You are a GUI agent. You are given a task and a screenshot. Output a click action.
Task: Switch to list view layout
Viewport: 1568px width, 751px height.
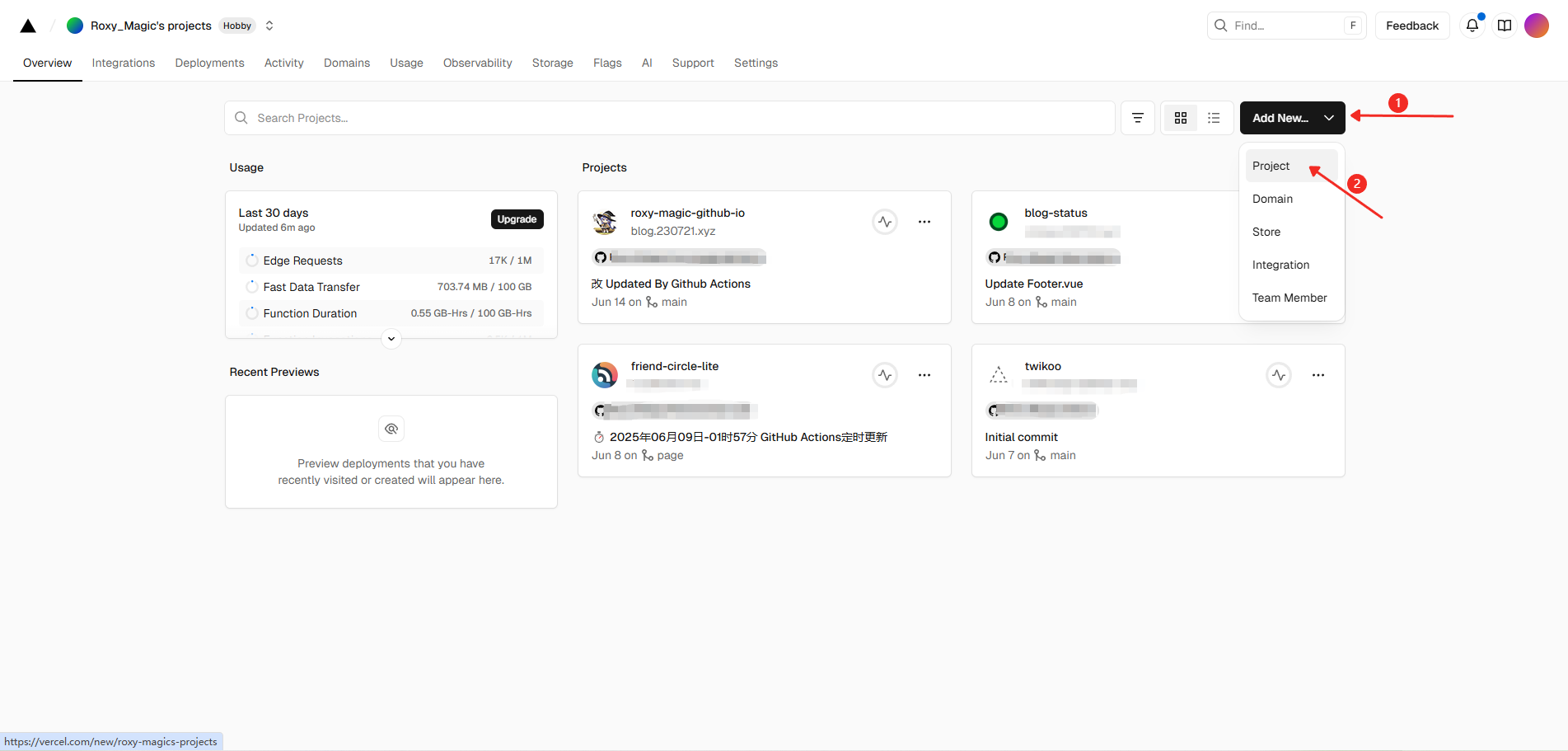pos(1214,118)
